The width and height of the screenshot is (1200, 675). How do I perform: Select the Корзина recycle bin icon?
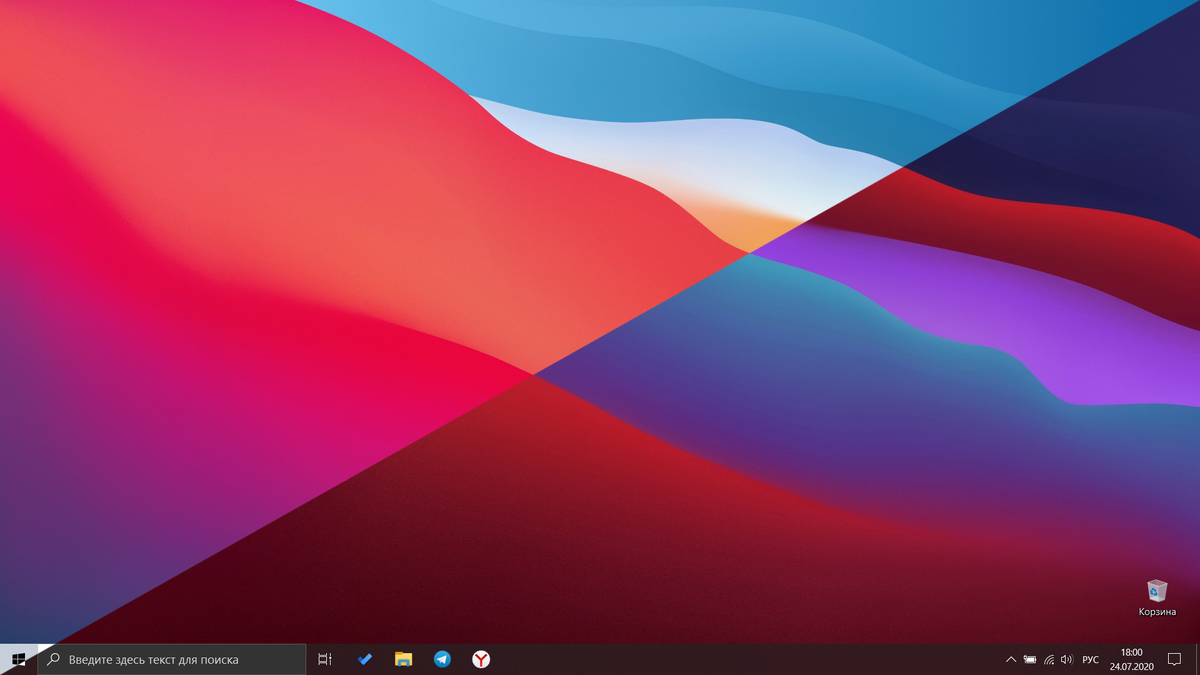1157,598
